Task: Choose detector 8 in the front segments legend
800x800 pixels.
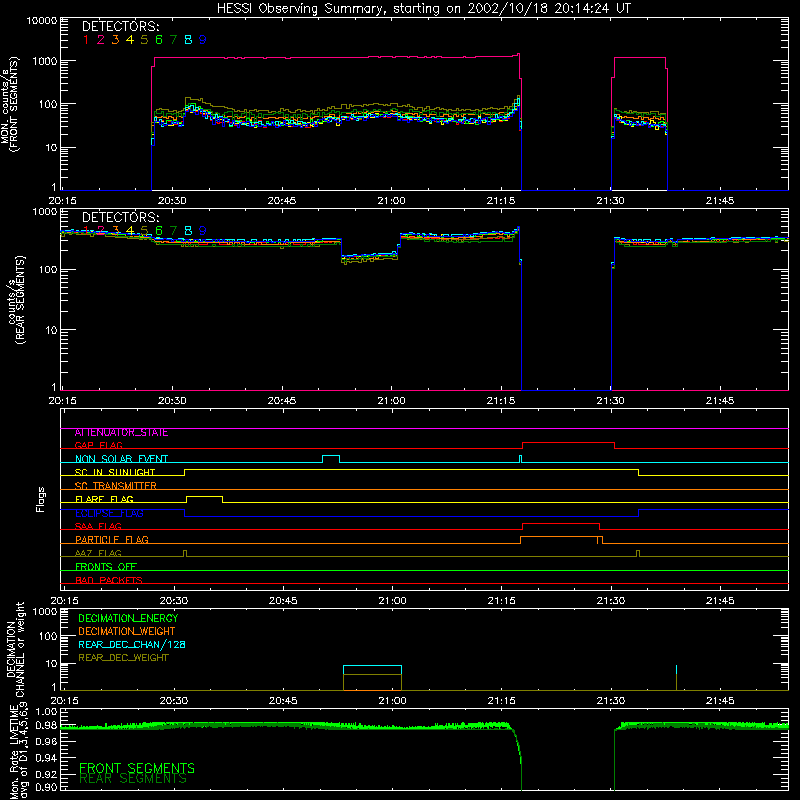Action: (188, 40)
